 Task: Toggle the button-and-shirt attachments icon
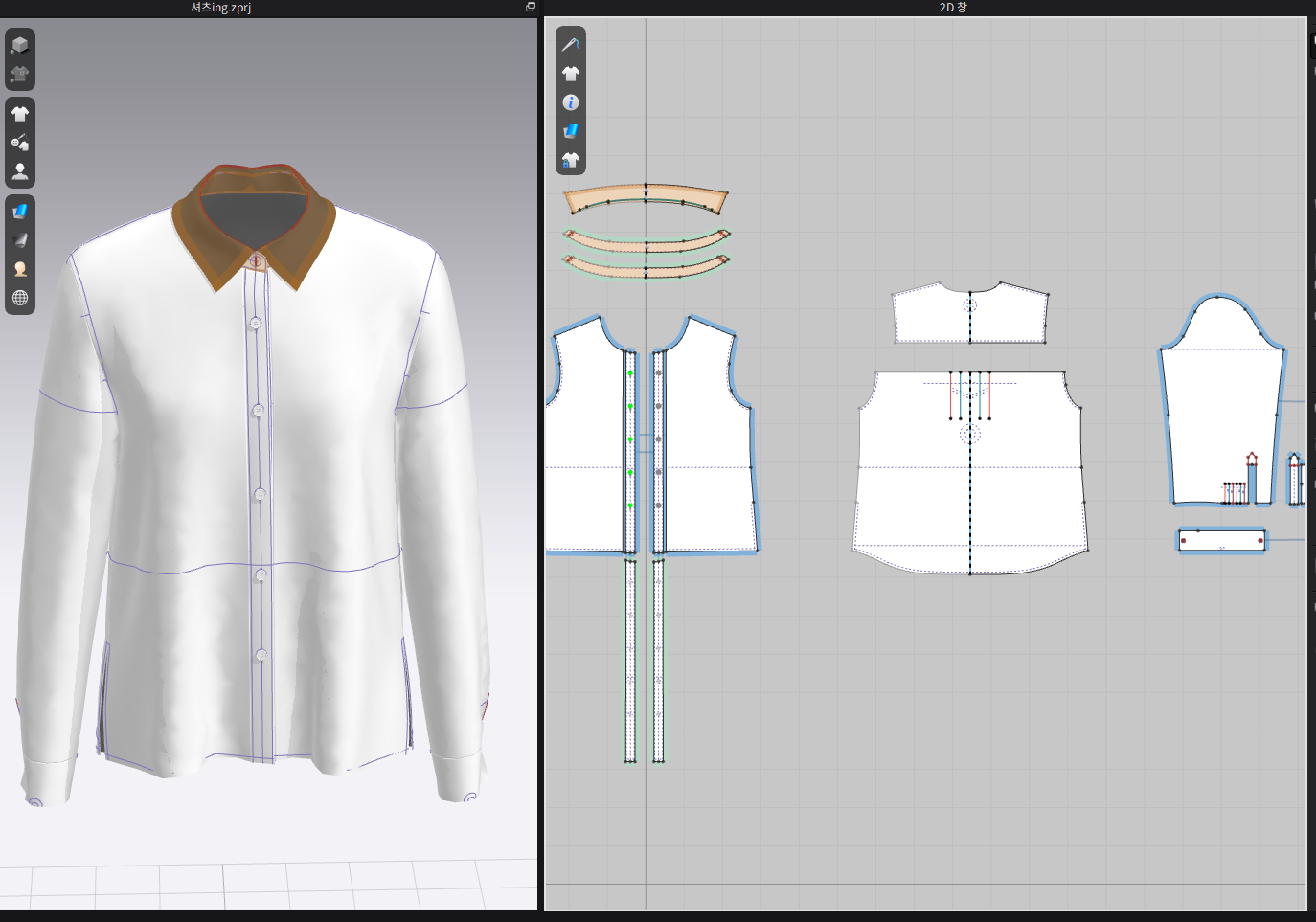pos(20,143)
